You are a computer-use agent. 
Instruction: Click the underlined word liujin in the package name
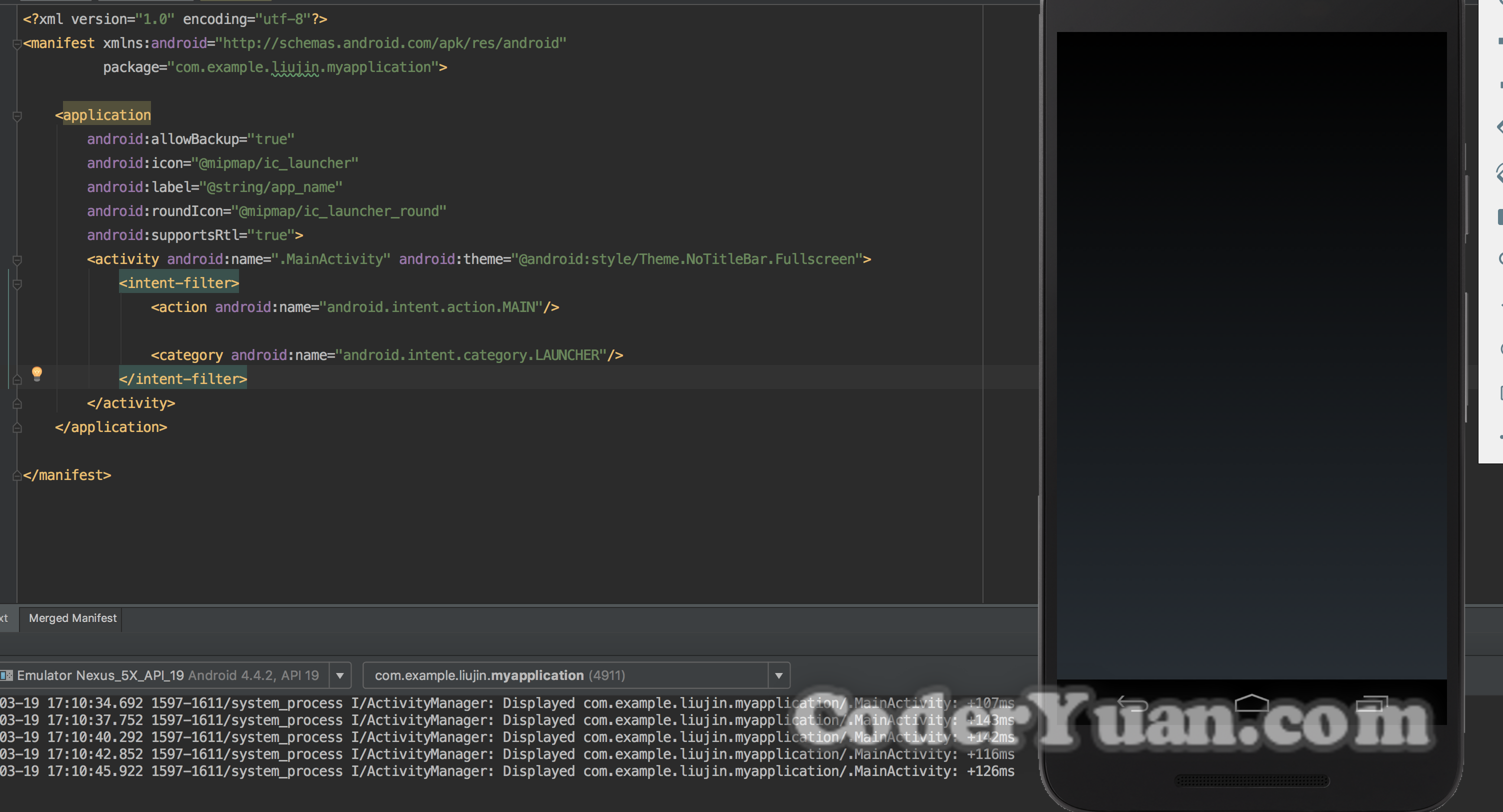coord(294,67)
